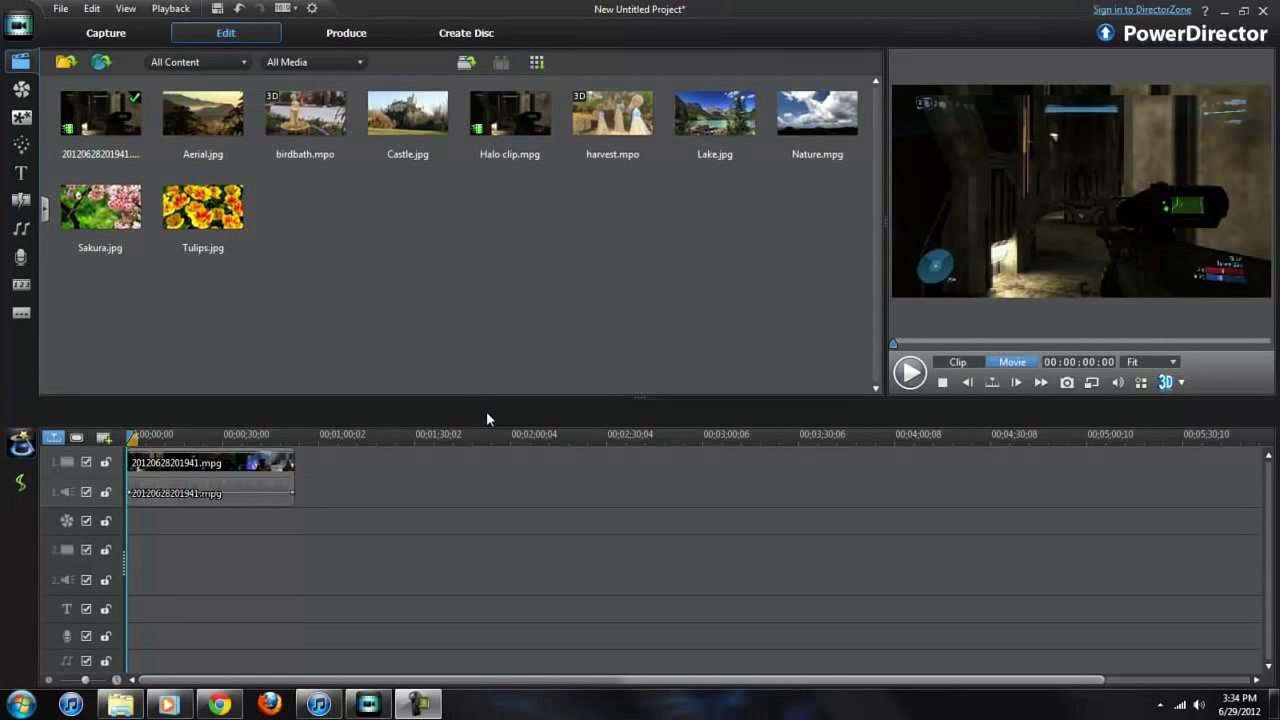Switch to the Produce tab
Image resolution: width=1280 pixels, height=720 pixels.
[346, 33]
